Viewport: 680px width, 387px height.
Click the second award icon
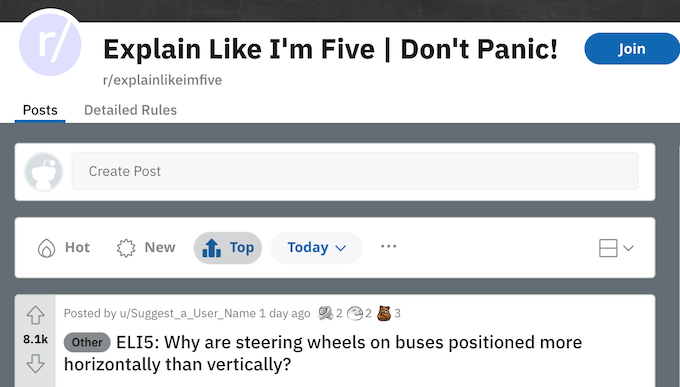point(355,313)
